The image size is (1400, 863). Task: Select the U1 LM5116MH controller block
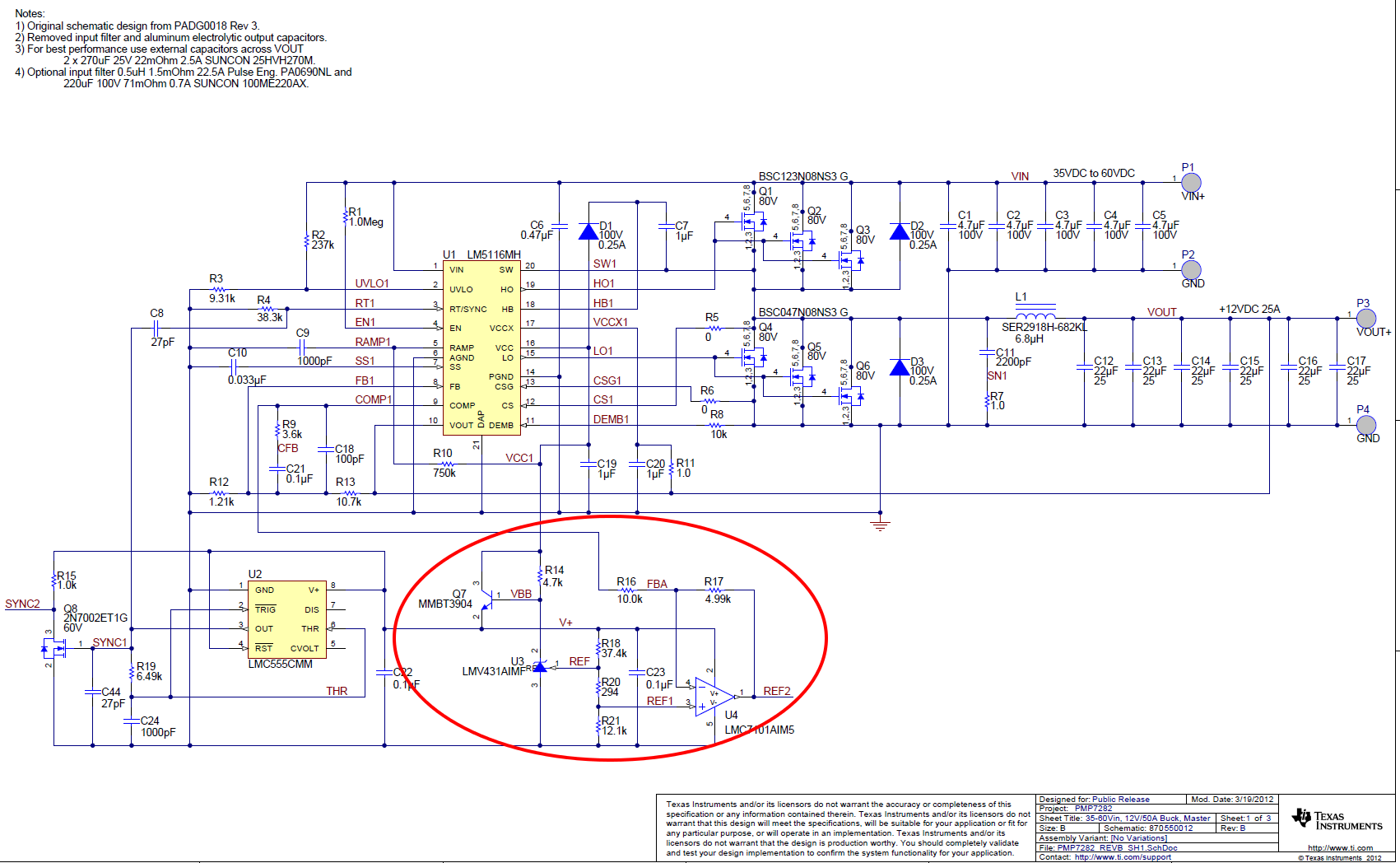[x=481, y=348]
